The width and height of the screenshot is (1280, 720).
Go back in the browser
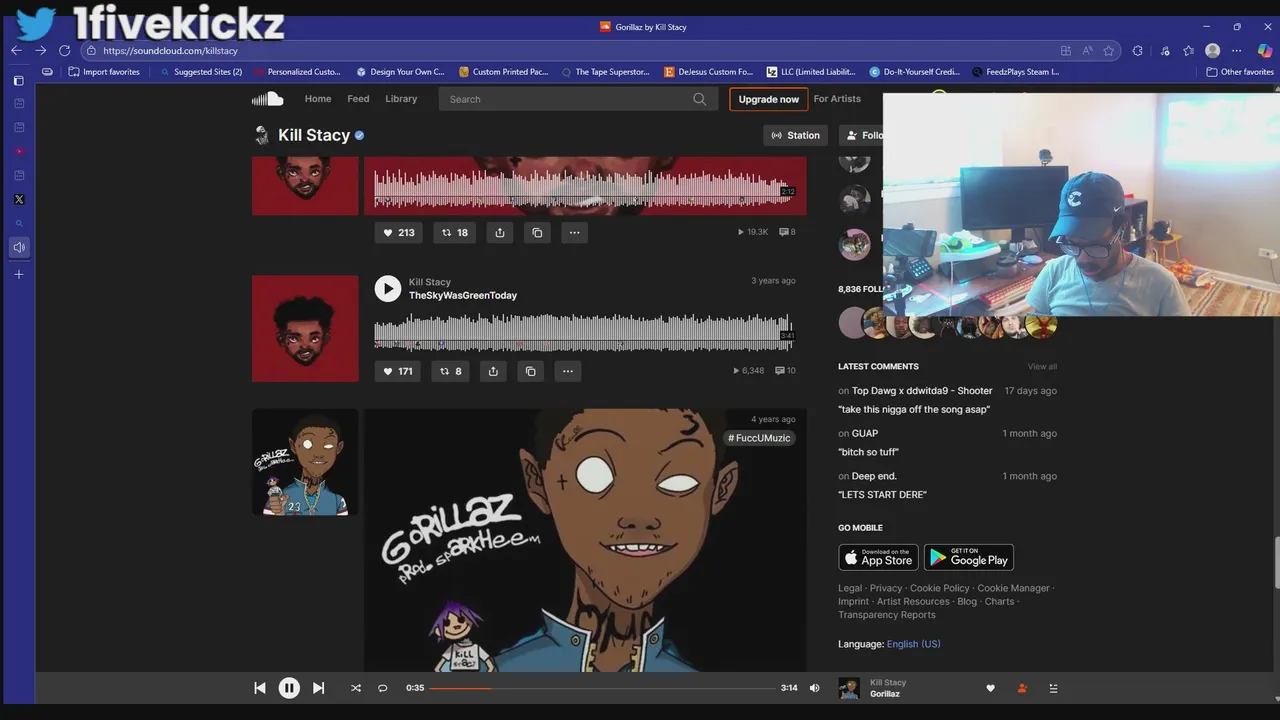(16, 50)
